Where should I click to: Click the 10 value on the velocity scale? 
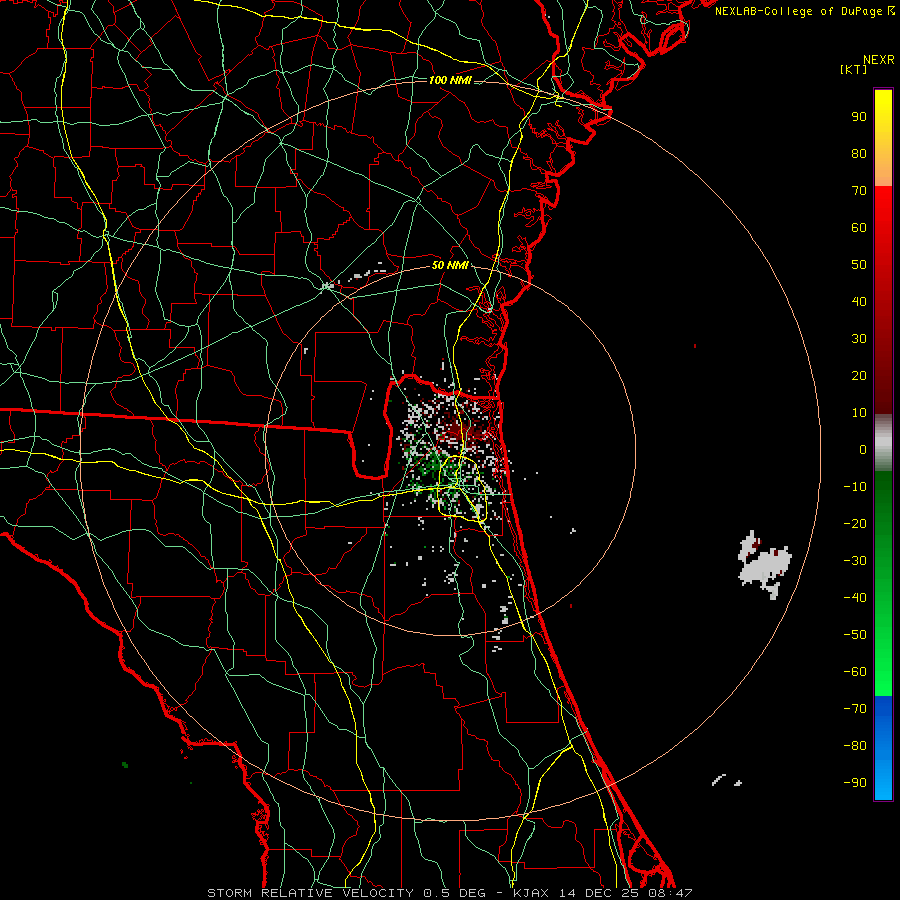tap(859, 413)
